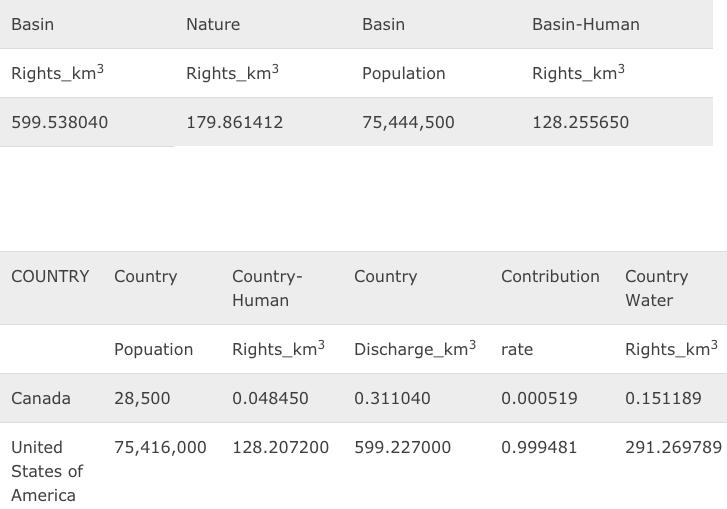Select the basin-human rights value 128.255650
The height and width of the screenshot is (509, 727).
coord(580,122)
